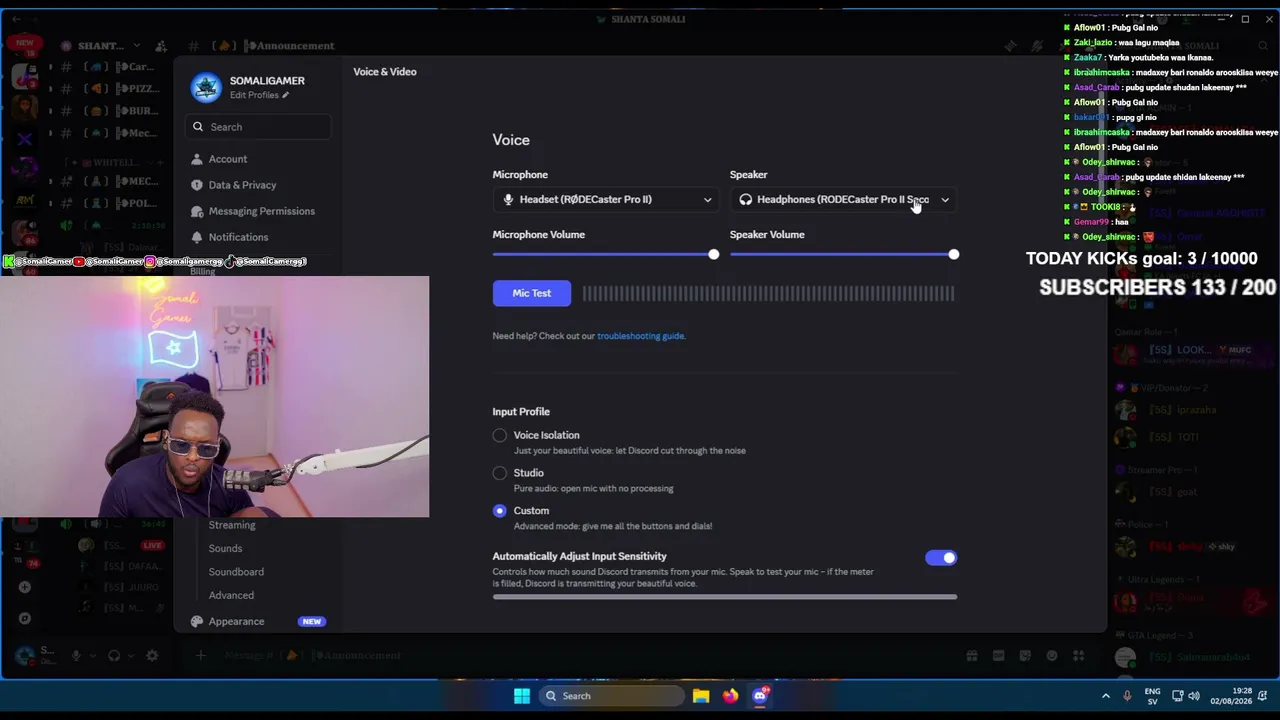Open Messaging Permissions settings
1280x720 pixels.
click(261, 211)
